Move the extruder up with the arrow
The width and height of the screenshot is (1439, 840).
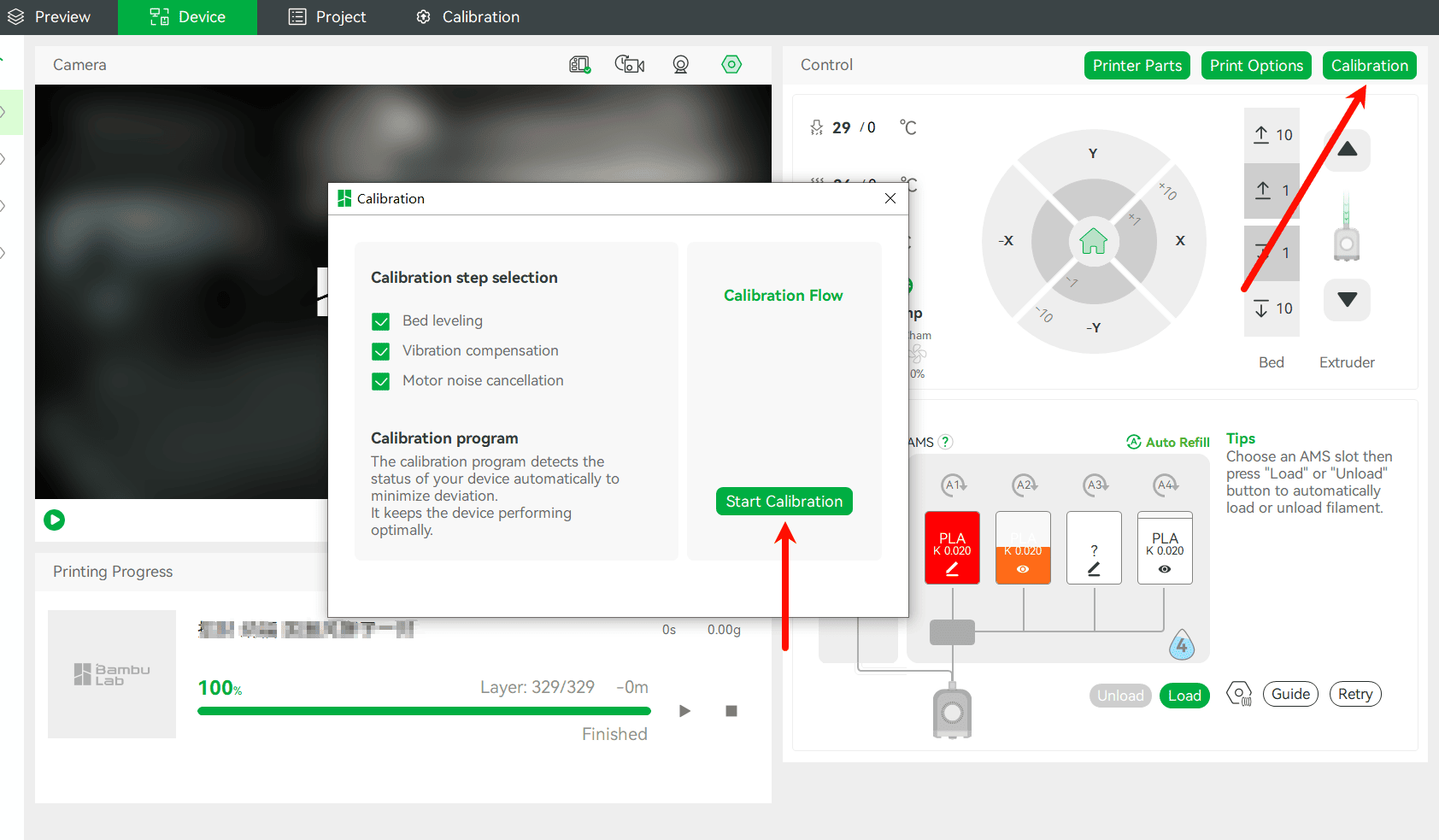pyautogui.click(x=1348, y=150)
